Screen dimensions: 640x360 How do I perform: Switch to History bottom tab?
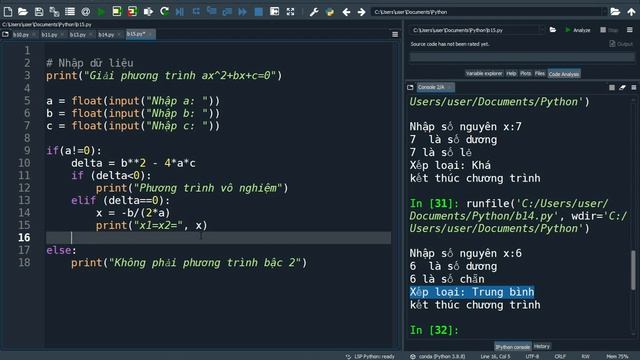pos(542,346)
